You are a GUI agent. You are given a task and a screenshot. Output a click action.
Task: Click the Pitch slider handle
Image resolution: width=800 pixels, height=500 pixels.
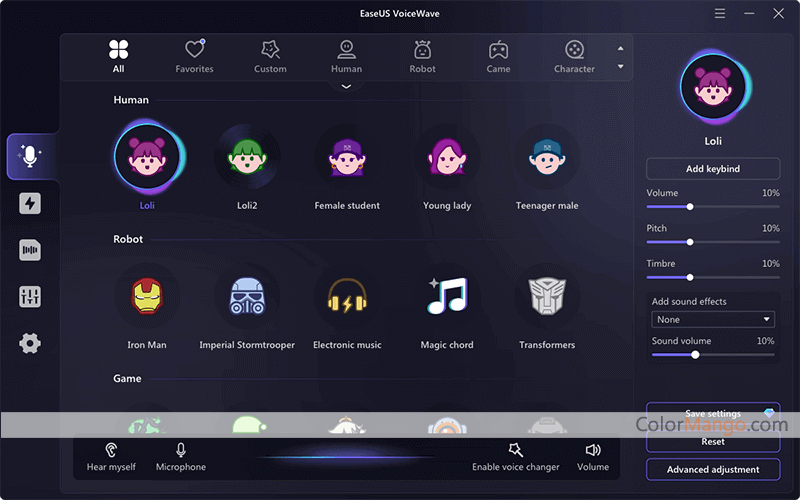click(x=690, y=242)
